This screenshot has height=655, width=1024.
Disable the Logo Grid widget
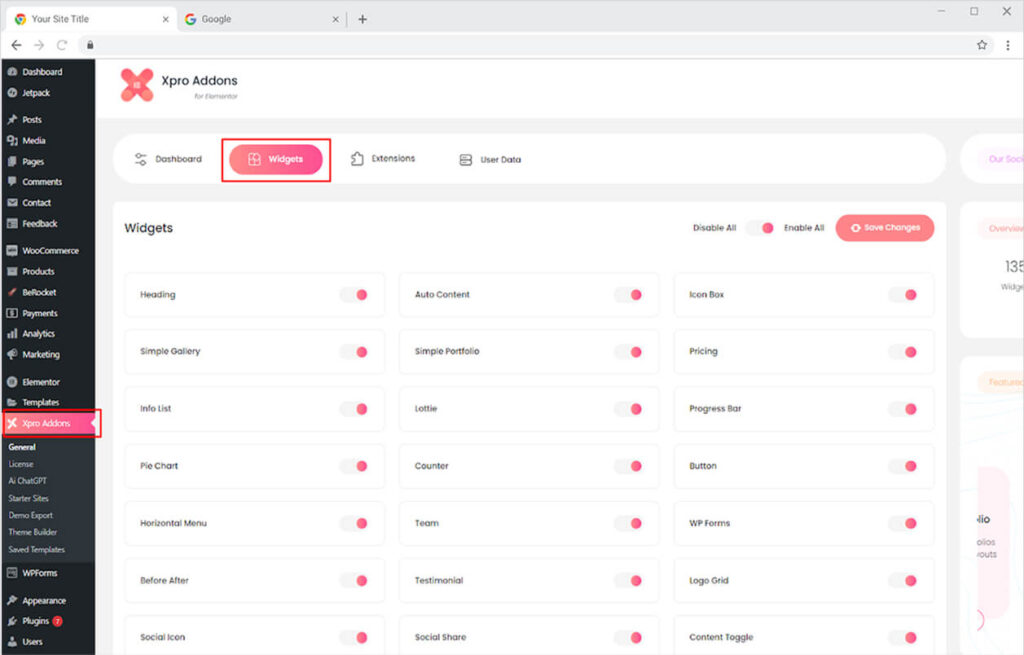[x=904, y=581]
